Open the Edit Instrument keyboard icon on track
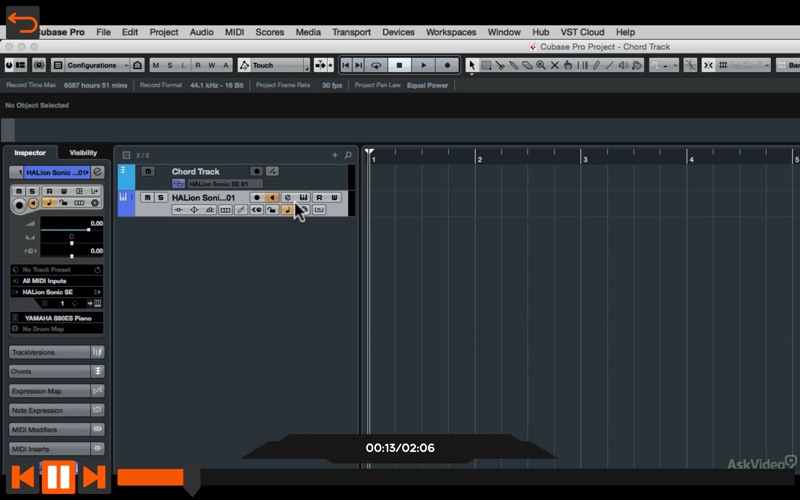 303,197
